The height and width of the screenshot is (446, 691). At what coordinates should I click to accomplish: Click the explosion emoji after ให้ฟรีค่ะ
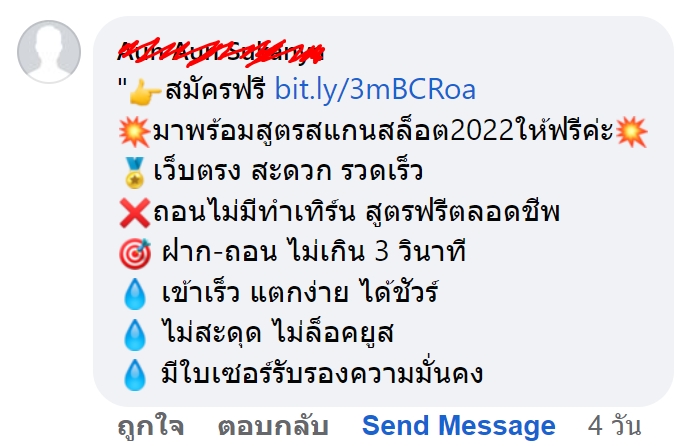coord(632,131)
